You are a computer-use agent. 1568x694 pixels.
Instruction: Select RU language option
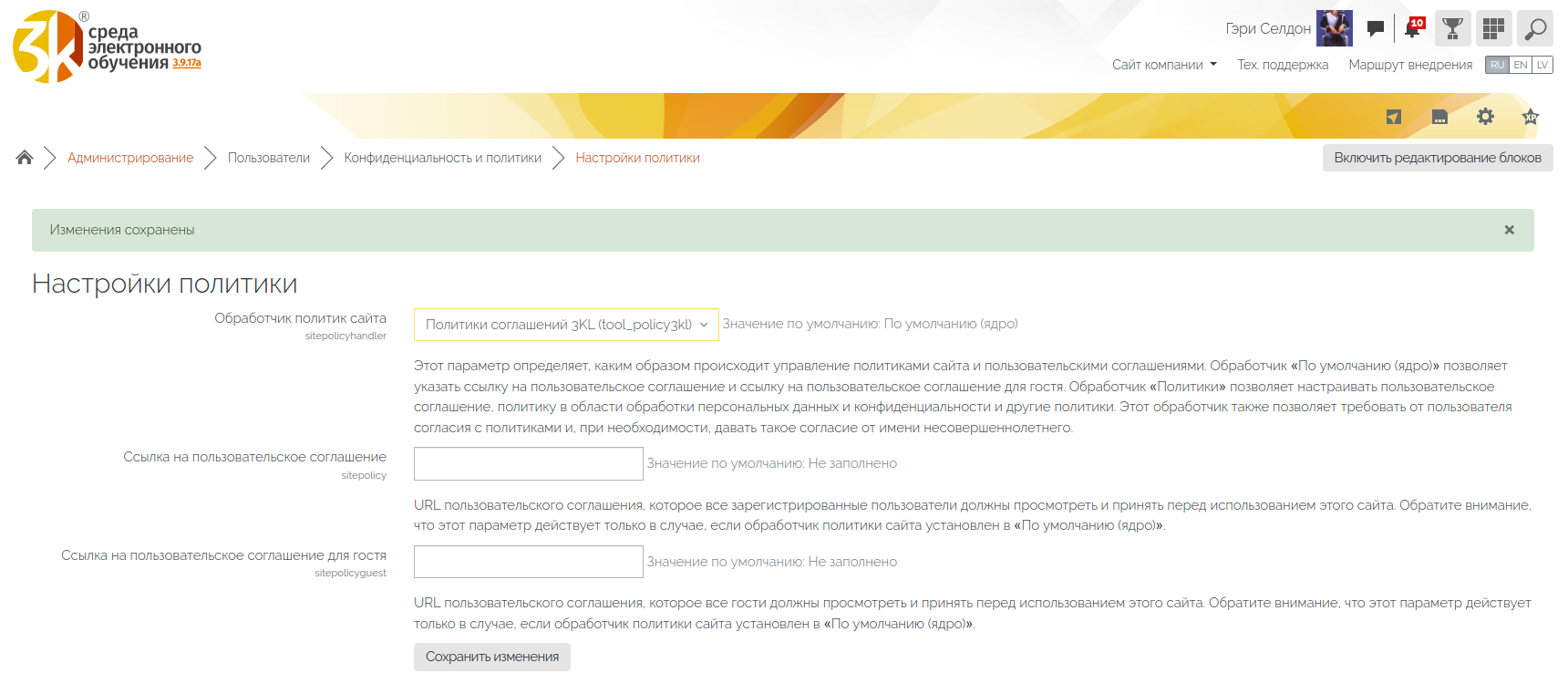click(x=1497, y=65)
